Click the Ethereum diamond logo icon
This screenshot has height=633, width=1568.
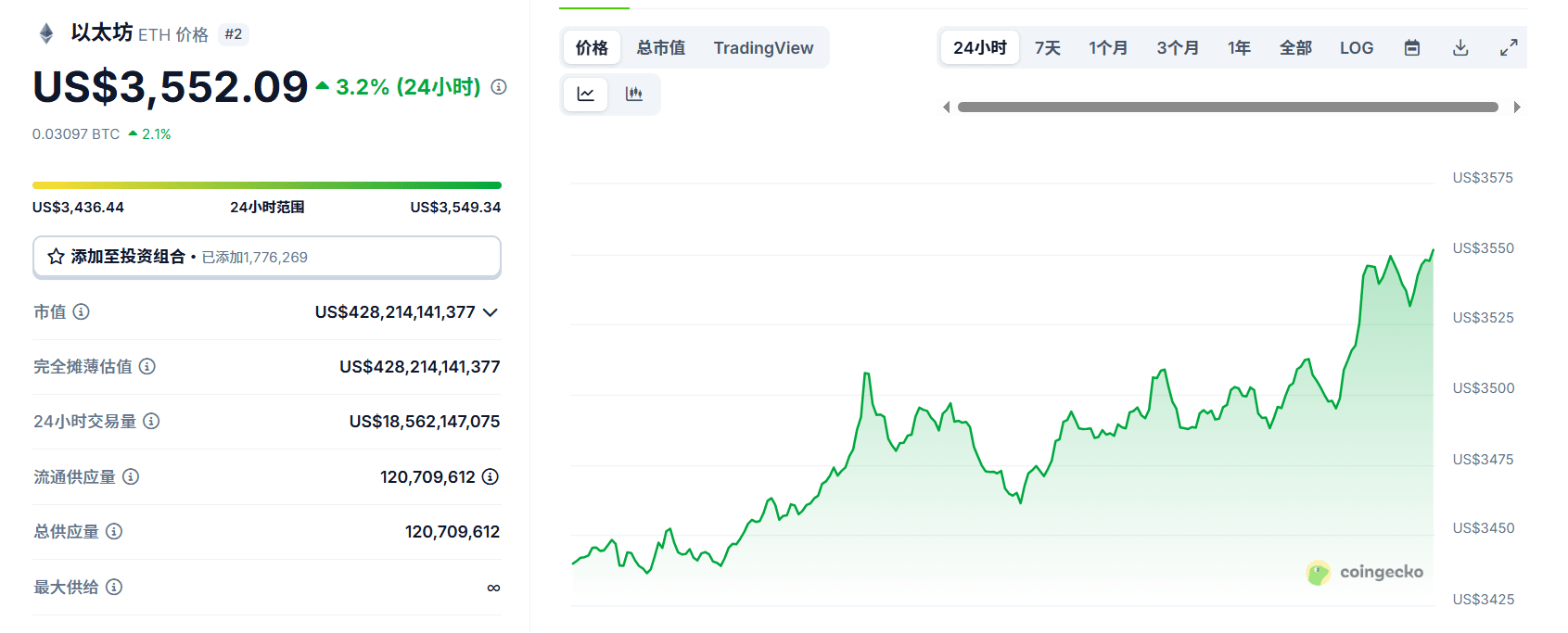coord(46,34)
